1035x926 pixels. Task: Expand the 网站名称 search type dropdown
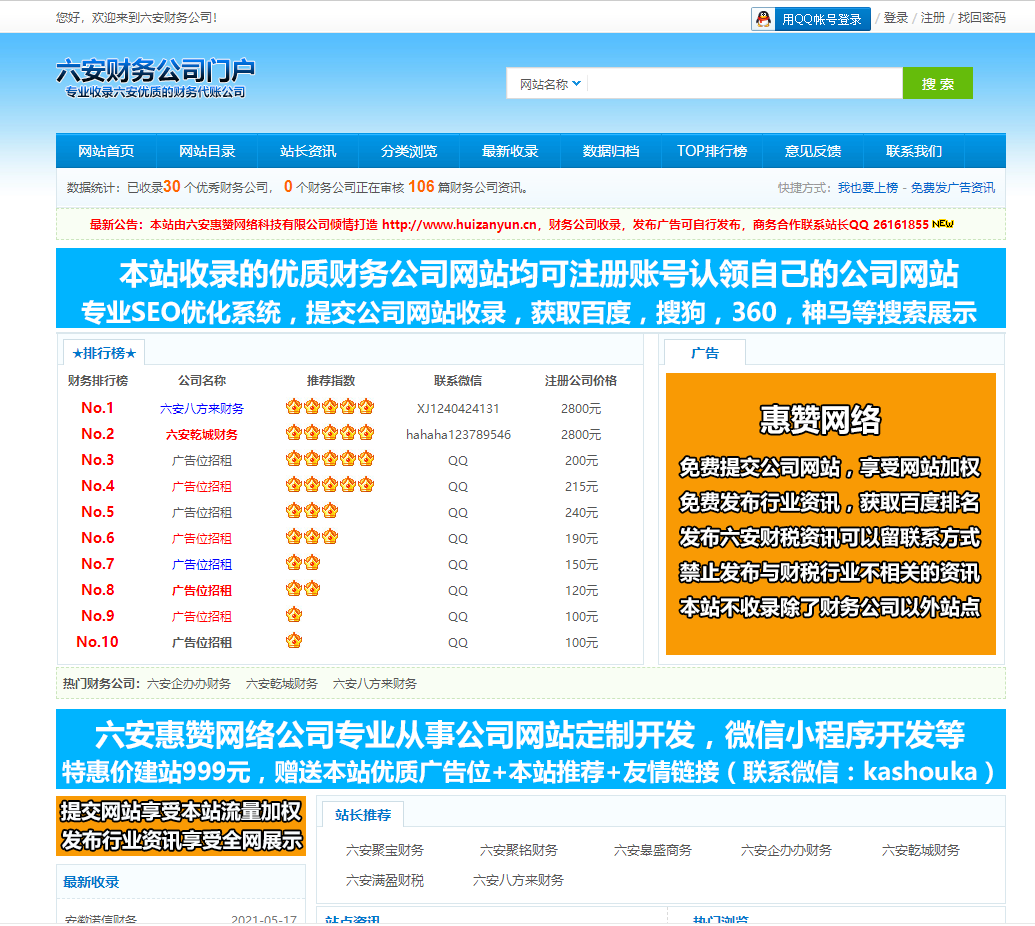pyautogui.click(x=551, y=84)
